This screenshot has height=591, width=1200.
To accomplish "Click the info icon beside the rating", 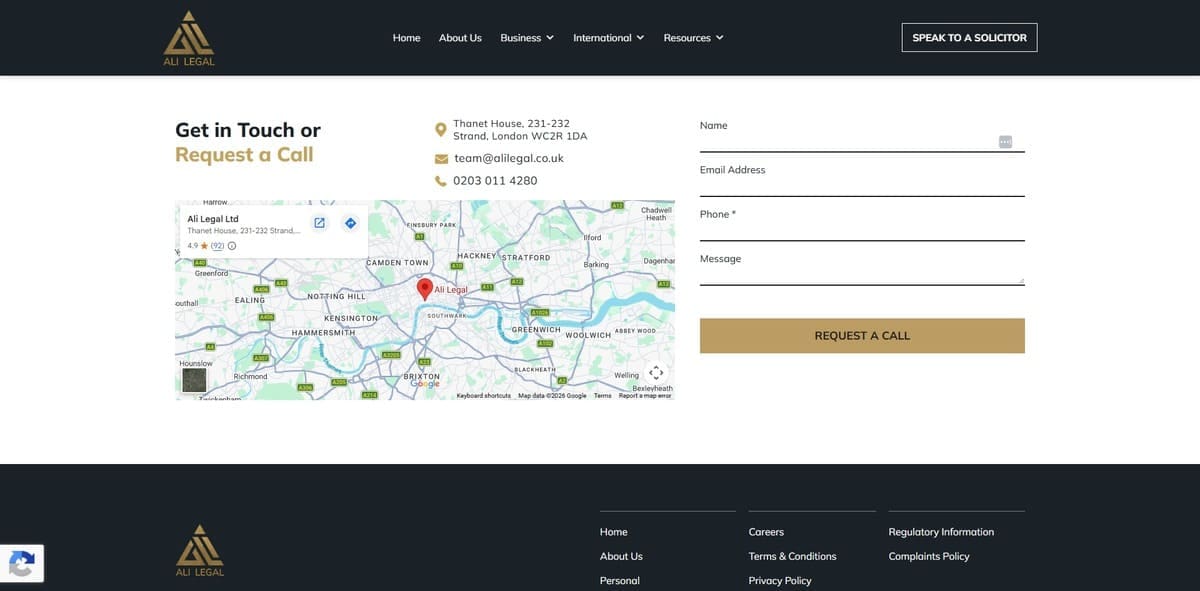I will click(232, 246).
